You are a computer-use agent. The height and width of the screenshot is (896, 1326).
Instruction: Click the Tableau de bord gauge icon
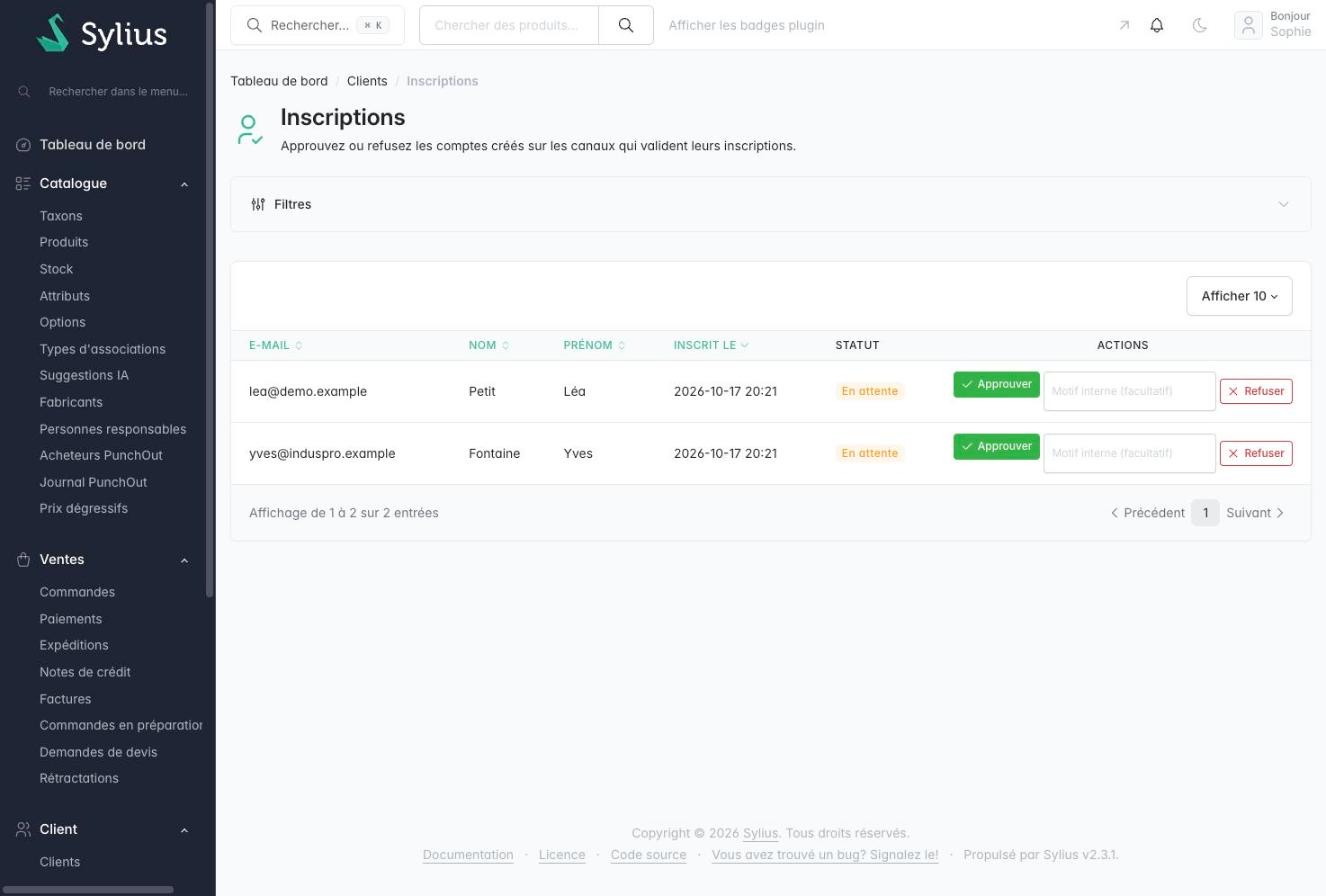point(24,145)
